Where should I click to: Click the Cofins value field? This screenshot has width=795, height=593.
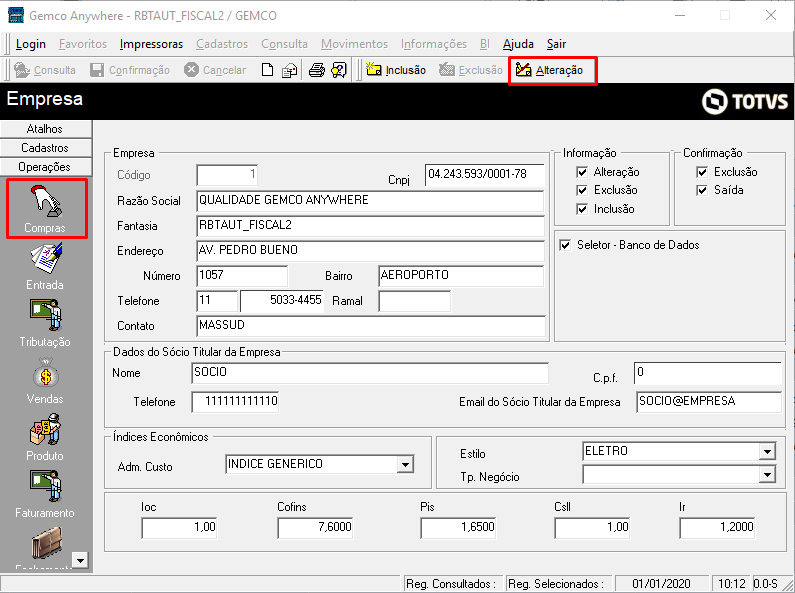tap(315, 528)
